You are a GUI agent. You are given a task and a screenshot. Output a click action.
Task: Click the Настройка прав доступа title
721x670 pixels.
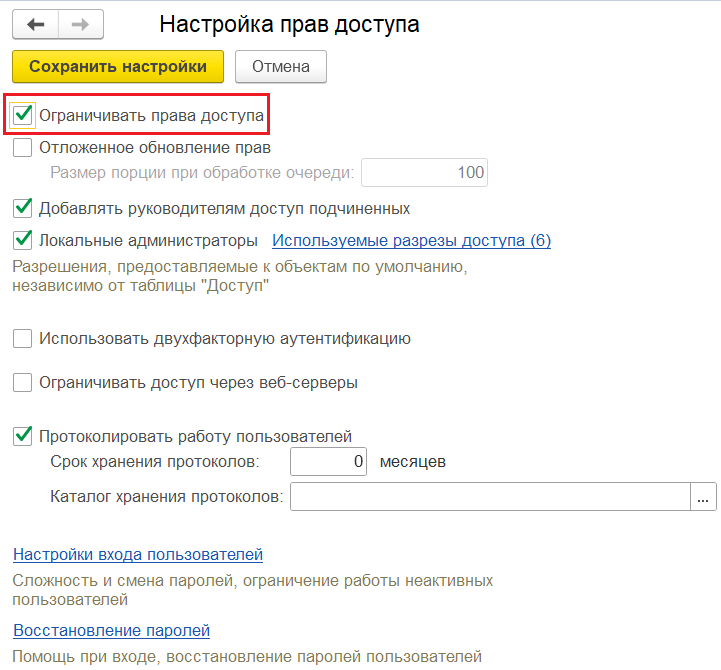289,25
